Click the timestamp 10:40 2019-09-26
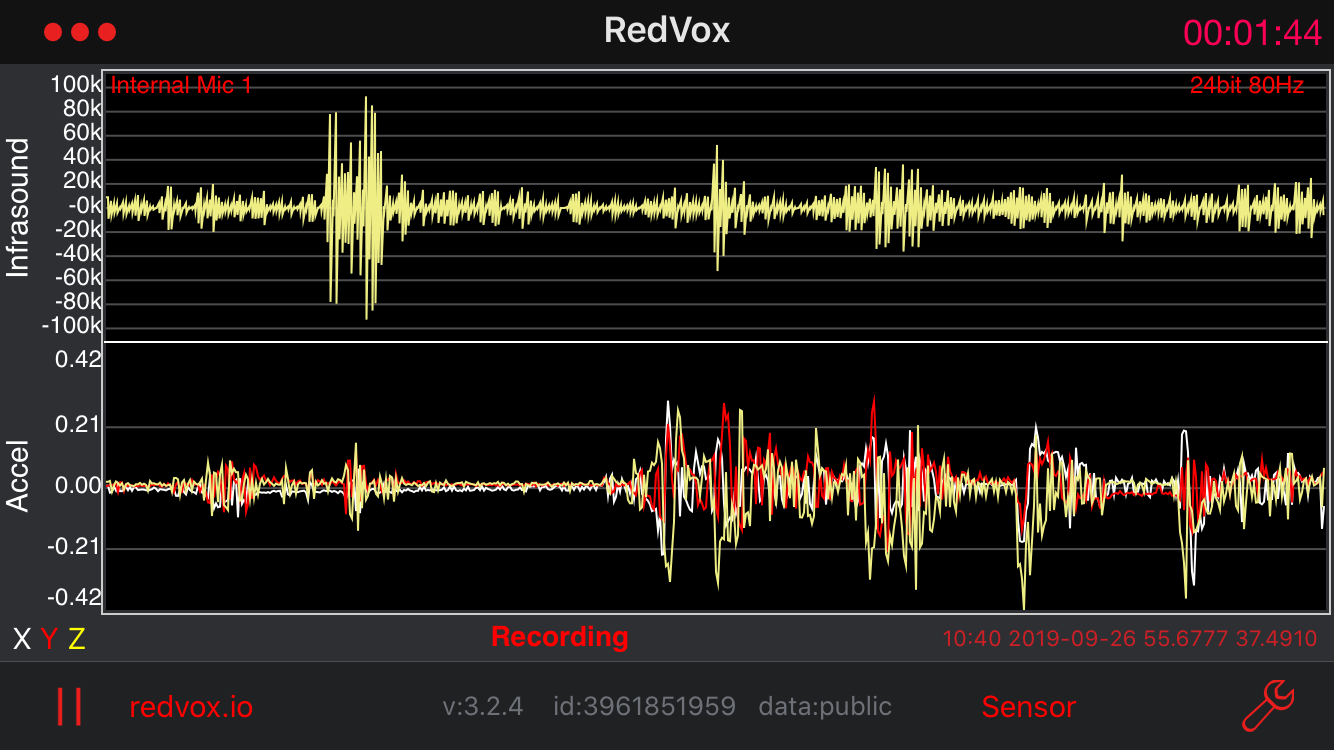Image resolution: width=1334 pixels, height=750 pixels. [x=1039, y=638]
